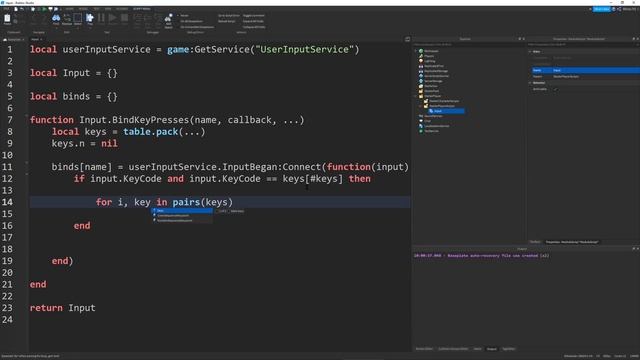
Task: Select the Input module in Explorer
Action: pos(446,111)
